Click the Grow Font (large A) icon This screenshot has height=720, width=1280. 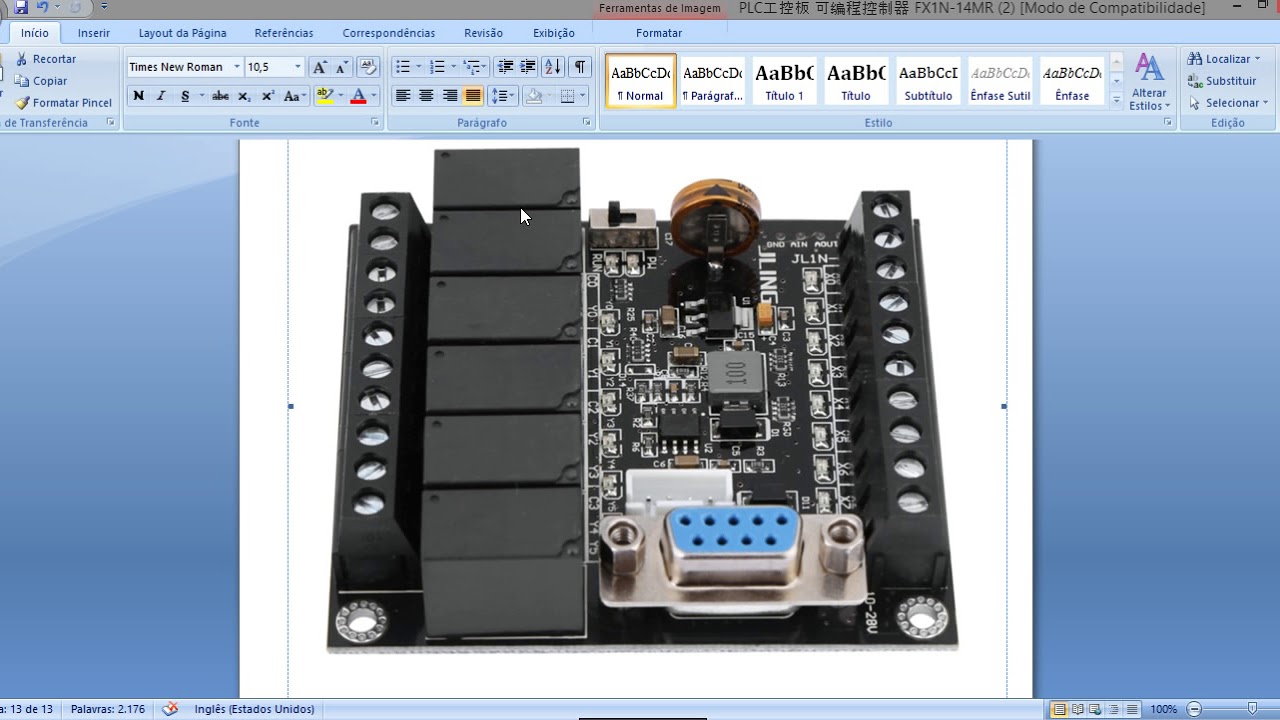click(x=320, y=67)
